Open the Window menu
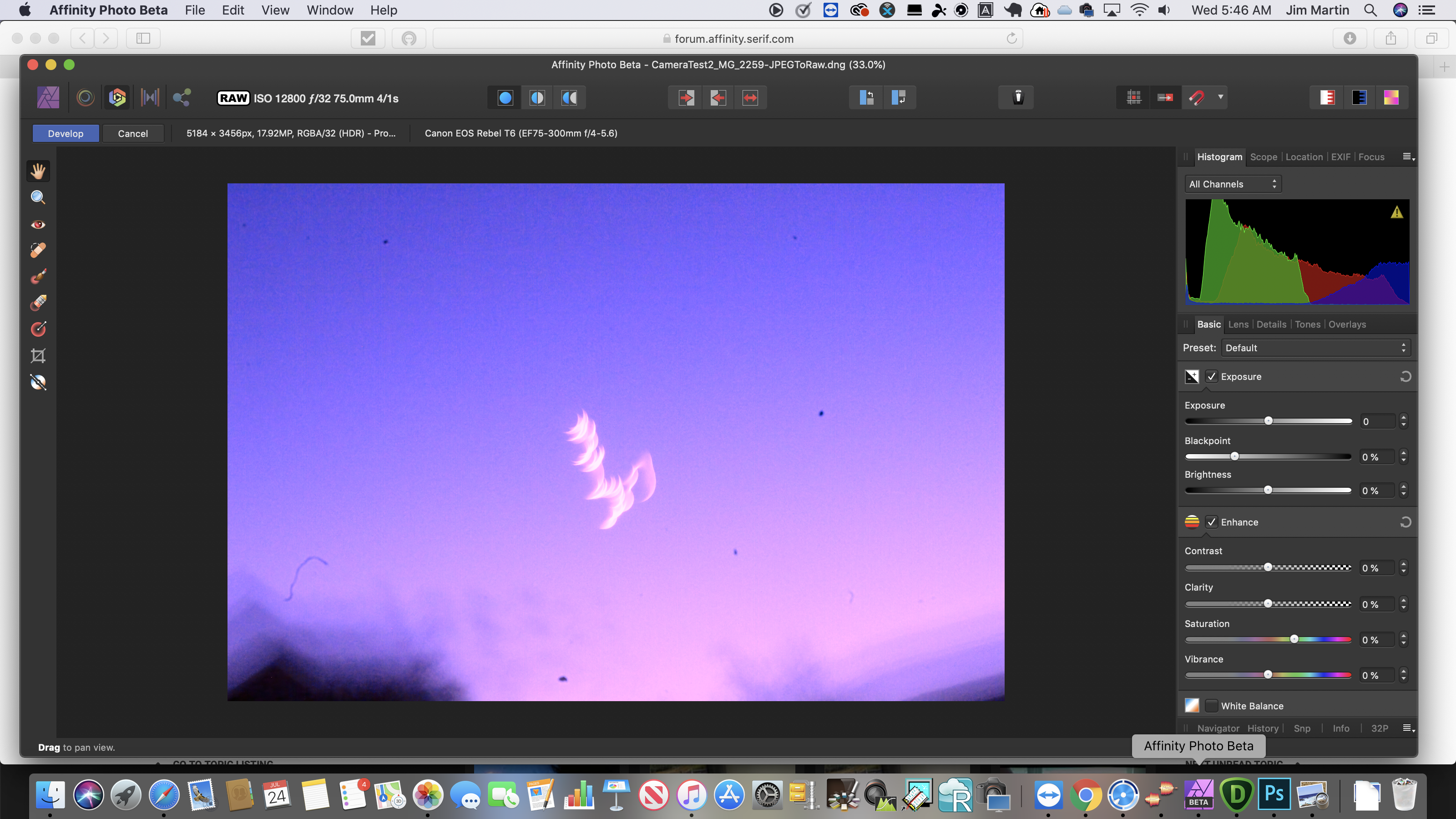 329,10
